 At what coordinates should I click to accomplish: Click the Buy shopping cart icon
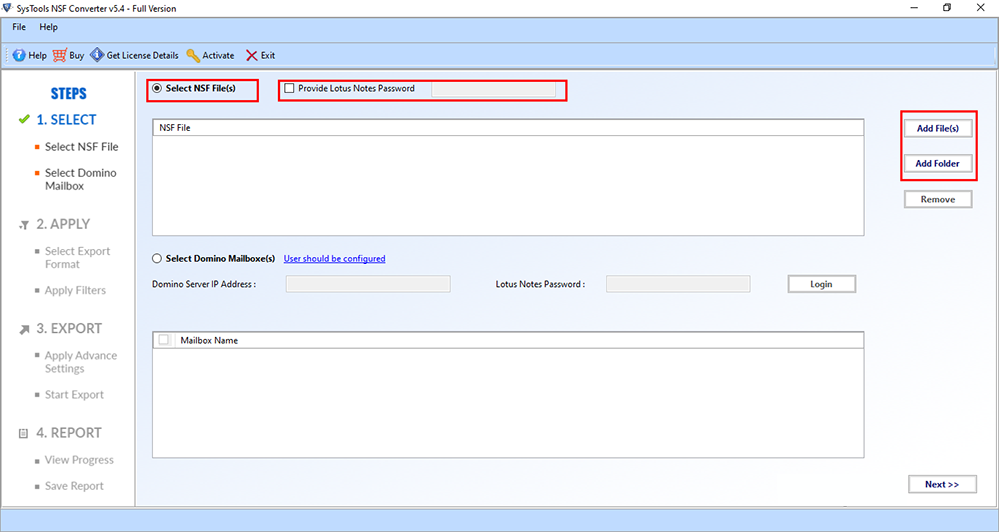60,55
